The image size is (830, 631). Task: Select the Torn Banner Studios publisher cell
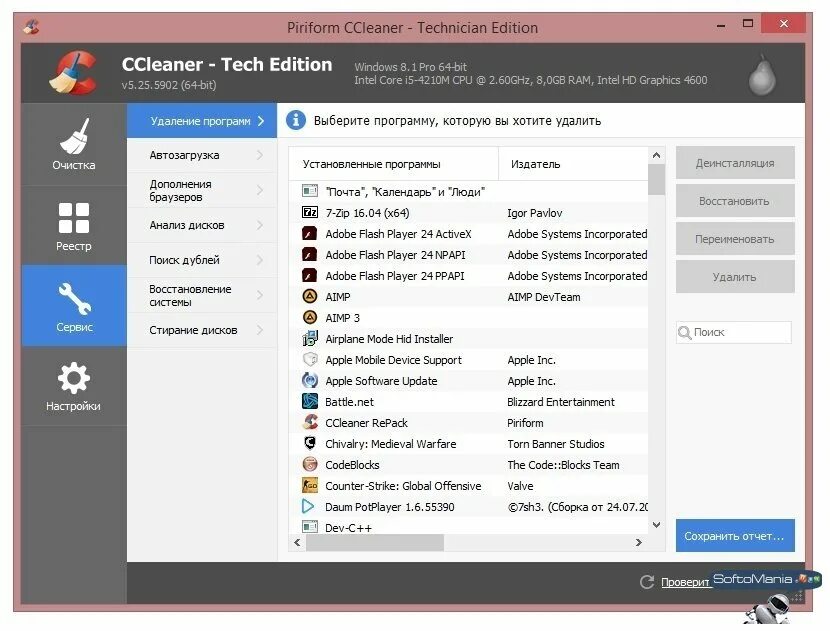556,444
